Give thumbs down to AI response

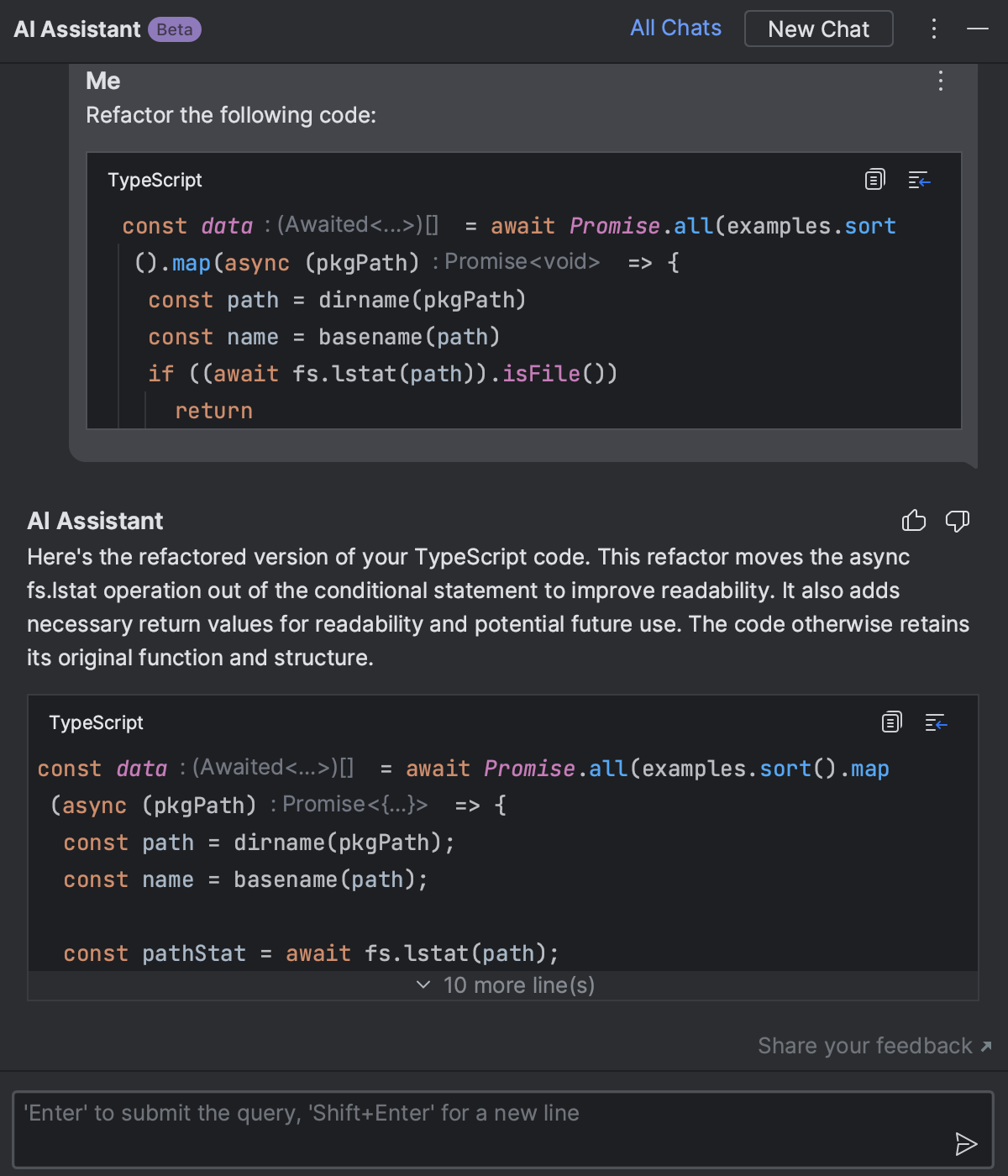coord(958,522)
